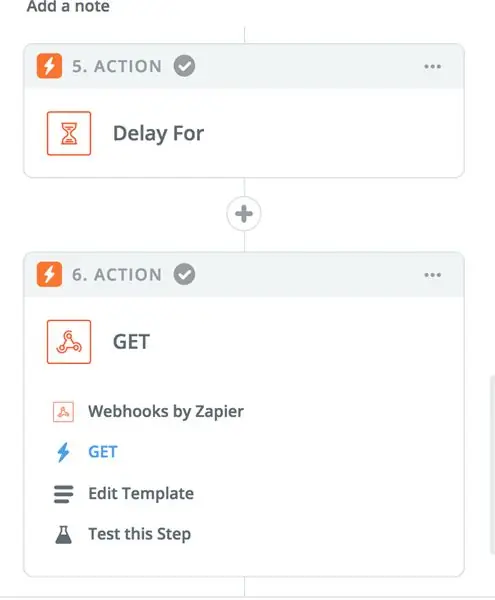495x600 pixels.
Task: Click the orange lightning icon on step 6
Action: pos(49,274)
